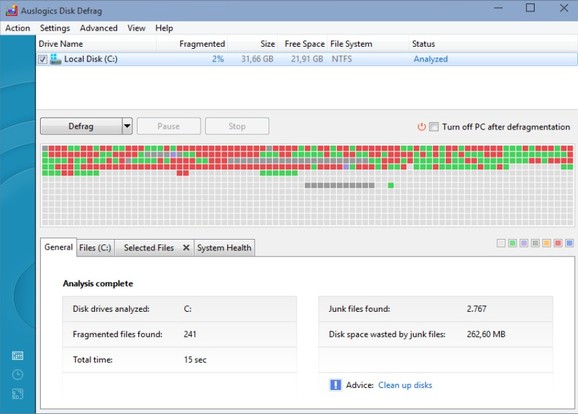Click the red power icon beside the turn-off option
This screenshot has height=414, width=578.
point(421,127)
